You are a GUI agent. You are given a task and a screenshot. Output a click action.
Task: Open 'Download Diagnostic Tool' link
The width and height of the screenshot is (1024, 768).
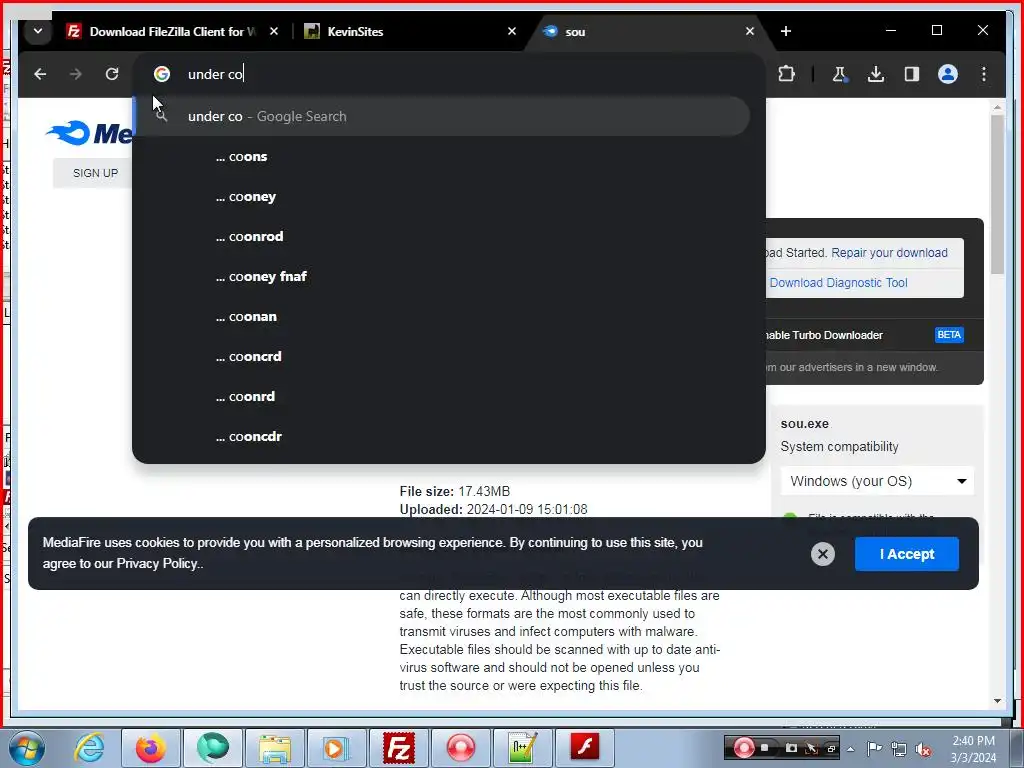pos(838,283)
